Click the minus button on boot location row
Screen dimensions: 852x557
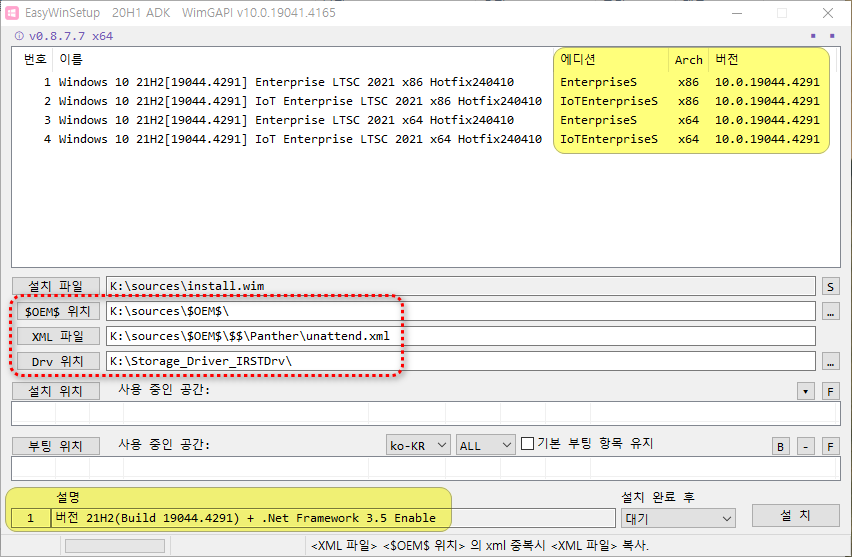pos(805,447)
